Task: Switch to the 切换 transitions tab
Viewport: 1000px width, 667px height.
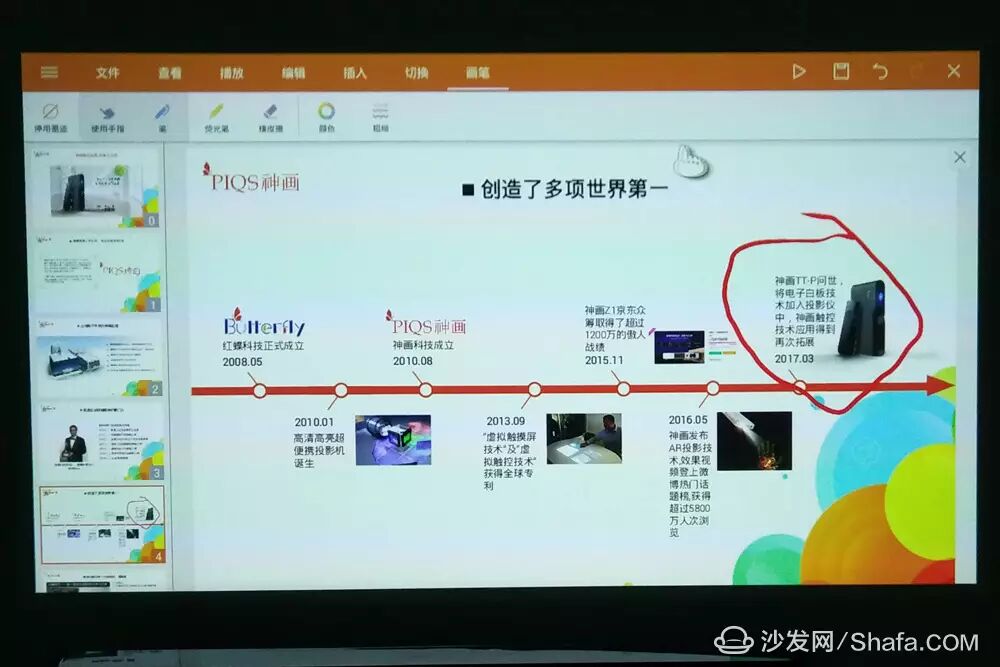Action: click(416, 73)
